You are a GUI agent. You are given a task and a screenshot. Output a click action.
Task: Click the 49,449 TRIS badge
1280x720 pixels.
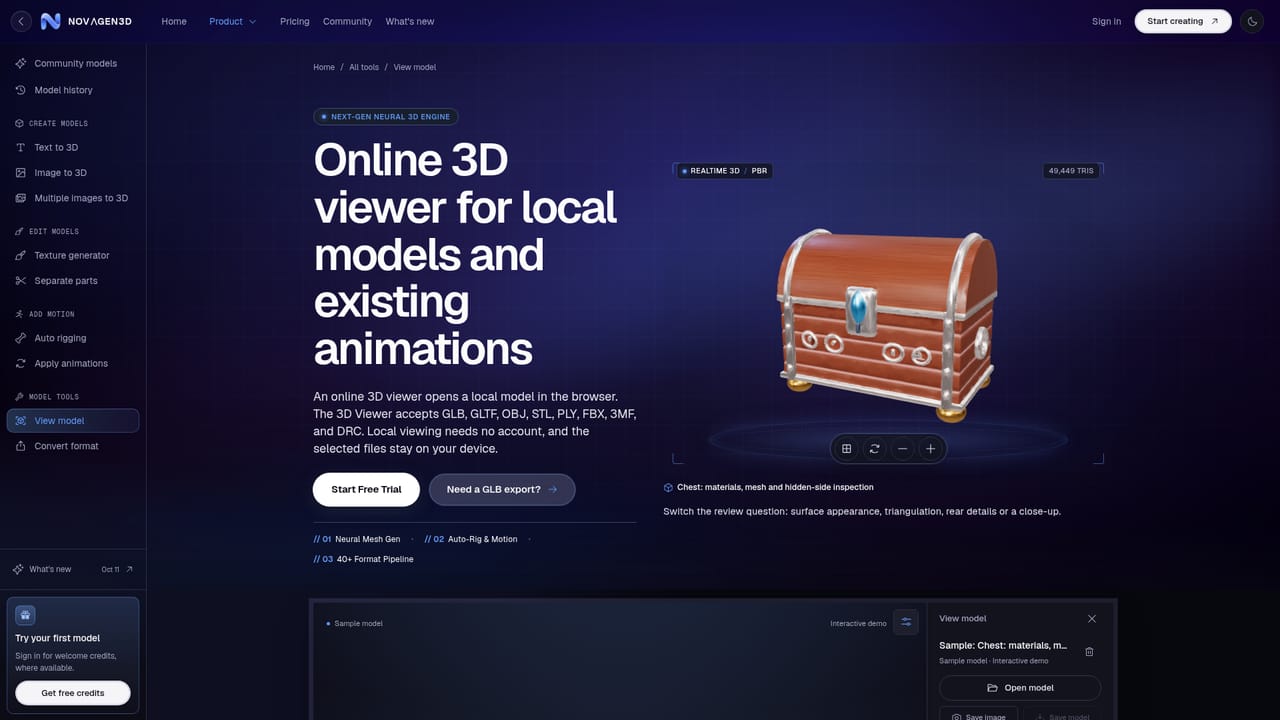(1071, 171)
